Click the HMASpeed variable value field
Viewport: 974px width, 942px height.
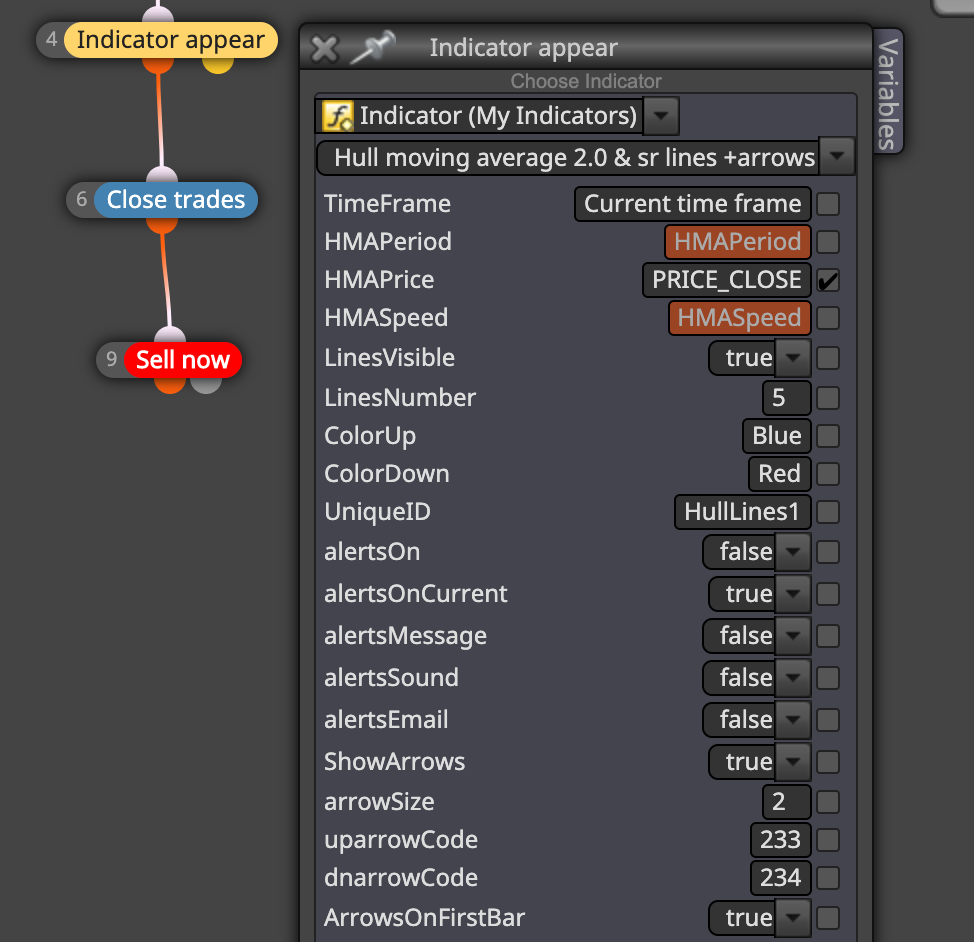[x=739, y=318]
